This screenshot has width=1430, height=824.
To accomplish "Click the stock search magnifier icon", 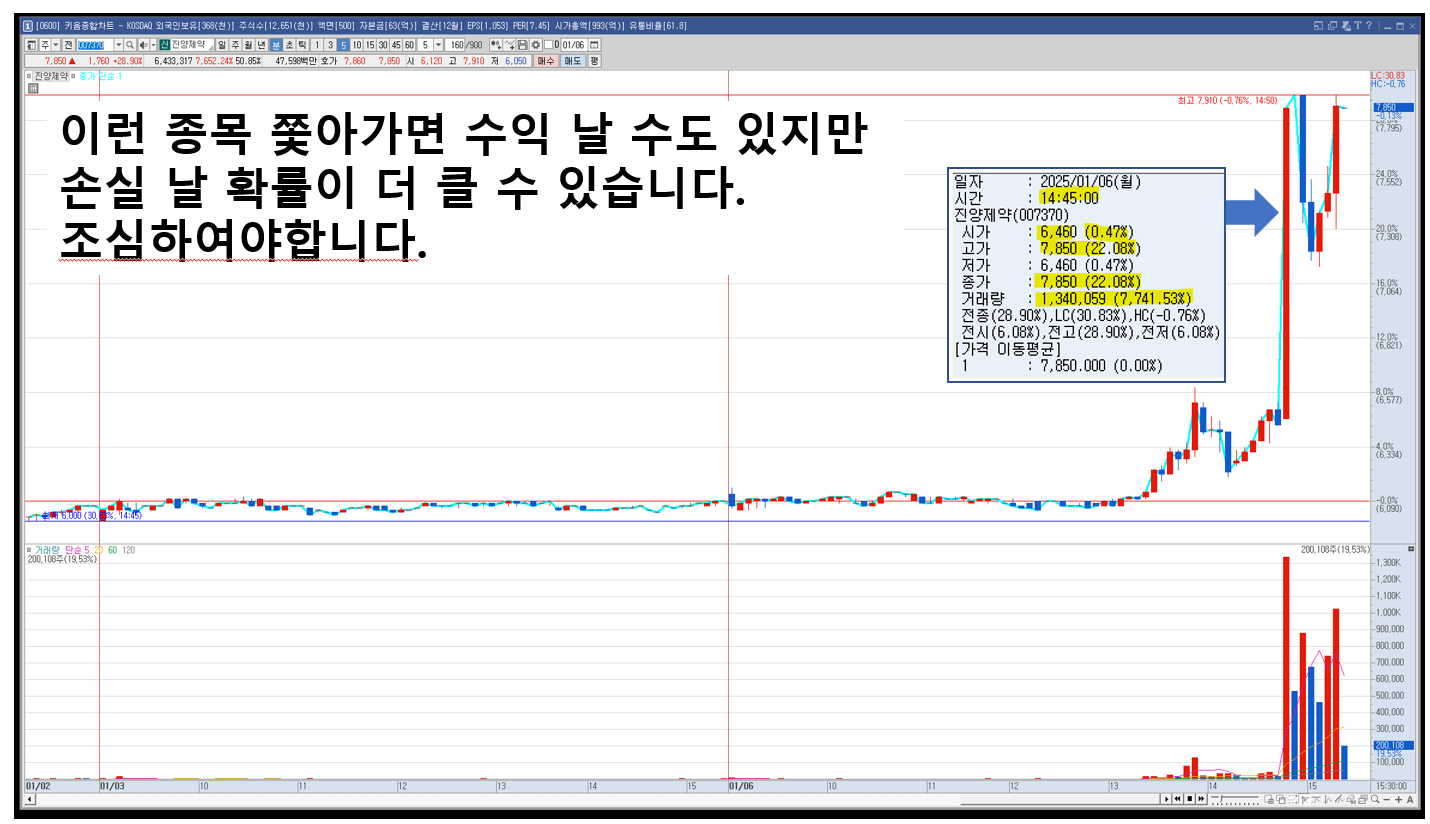I will coord(131,46).
